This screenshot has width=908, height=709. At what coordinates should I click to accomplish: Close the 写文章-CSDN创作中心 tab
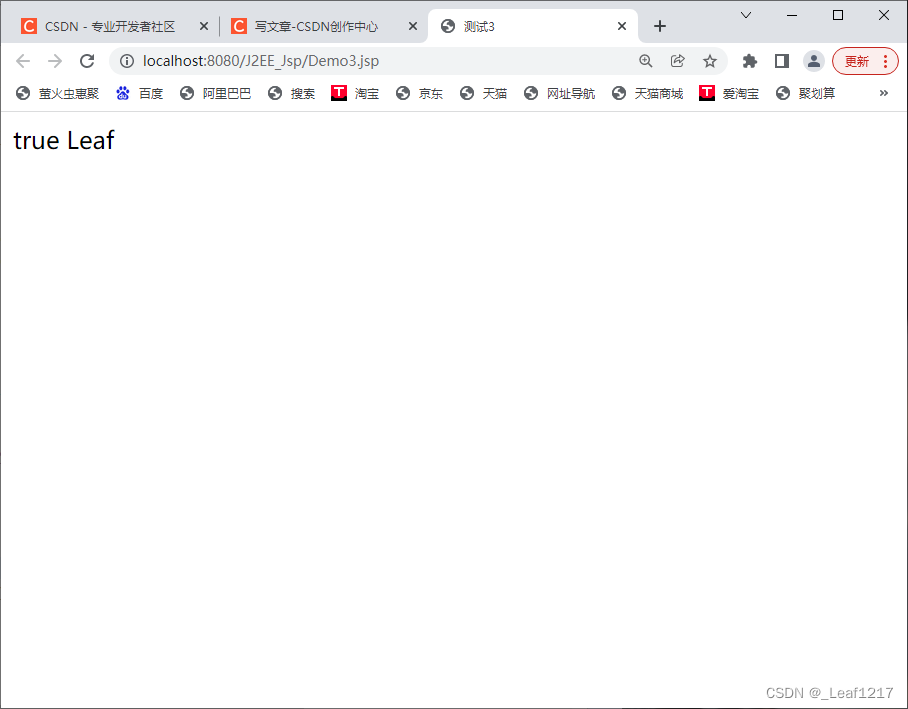[413, 26]
